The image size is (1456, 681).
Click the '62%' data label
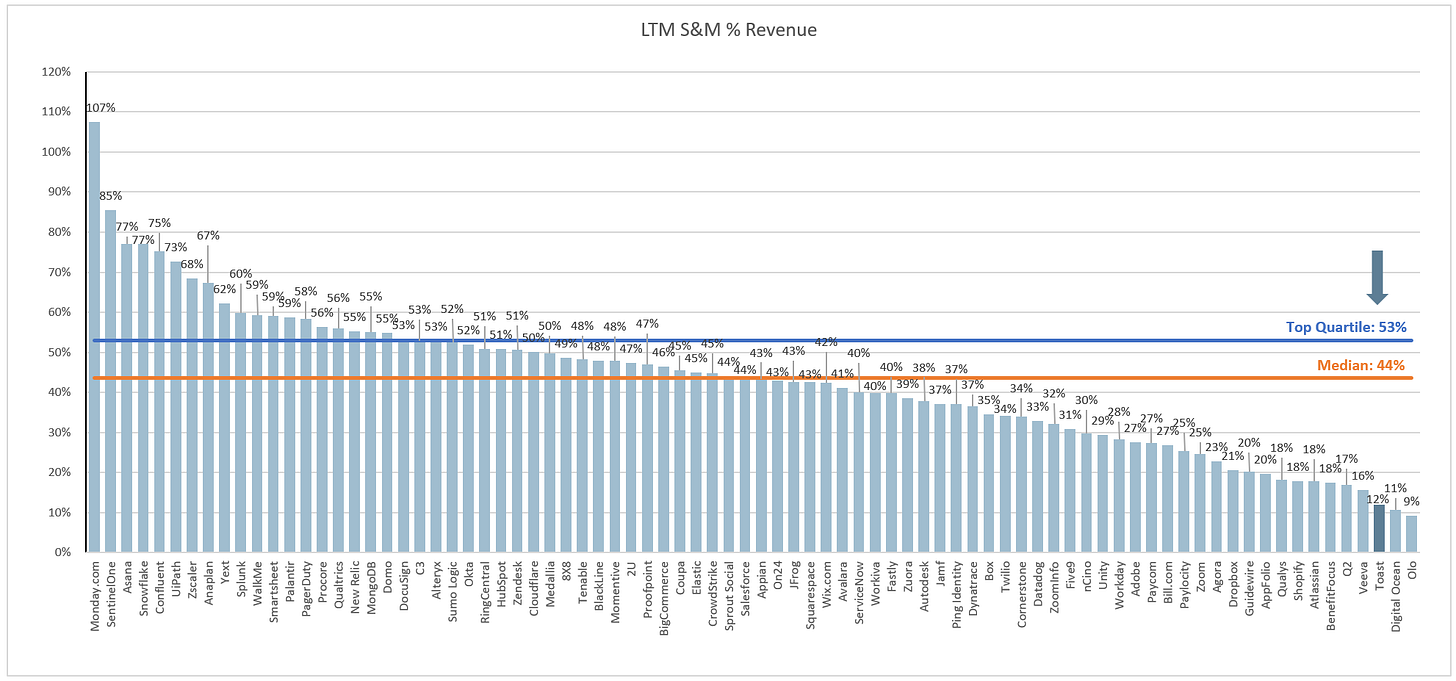pos(224,289)
